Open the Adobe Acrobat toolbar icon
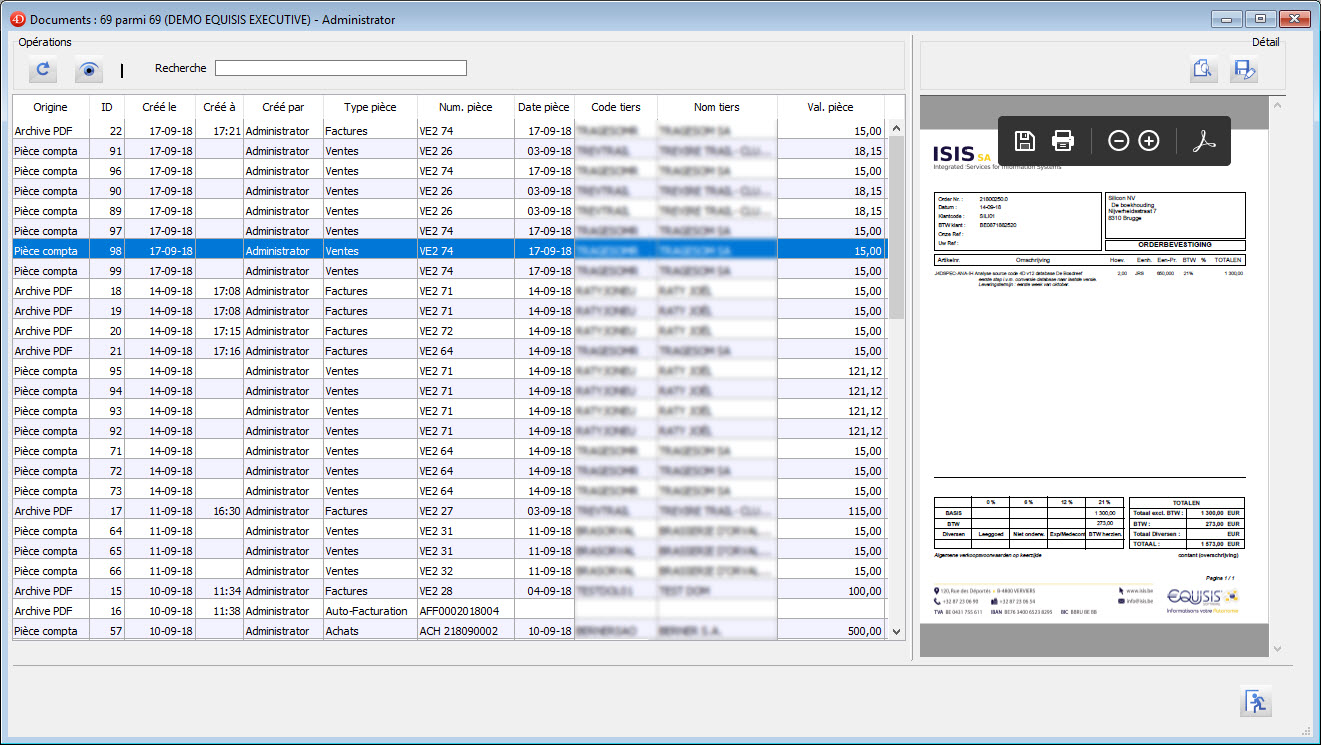The width and height of the screenshot is (1321, 745). click(x=1203, y=141)
